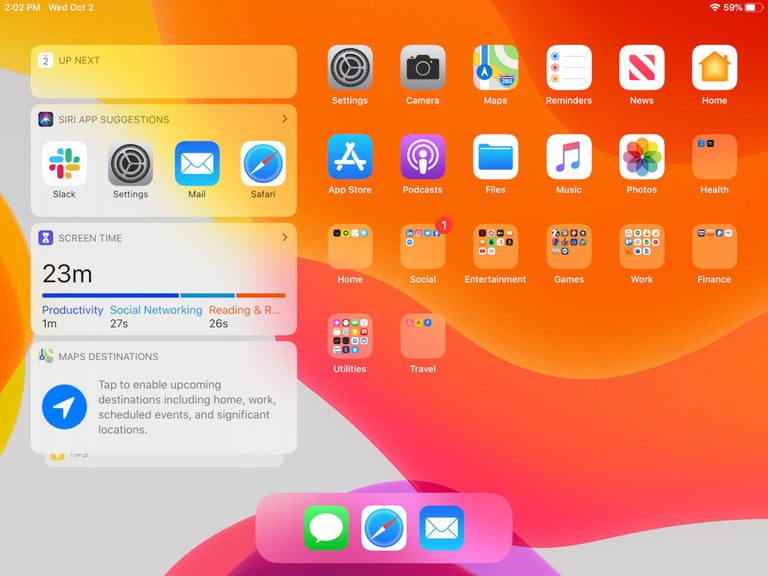Open Mail from the dock
Screen dimensions: 768x576
point(441,528)
